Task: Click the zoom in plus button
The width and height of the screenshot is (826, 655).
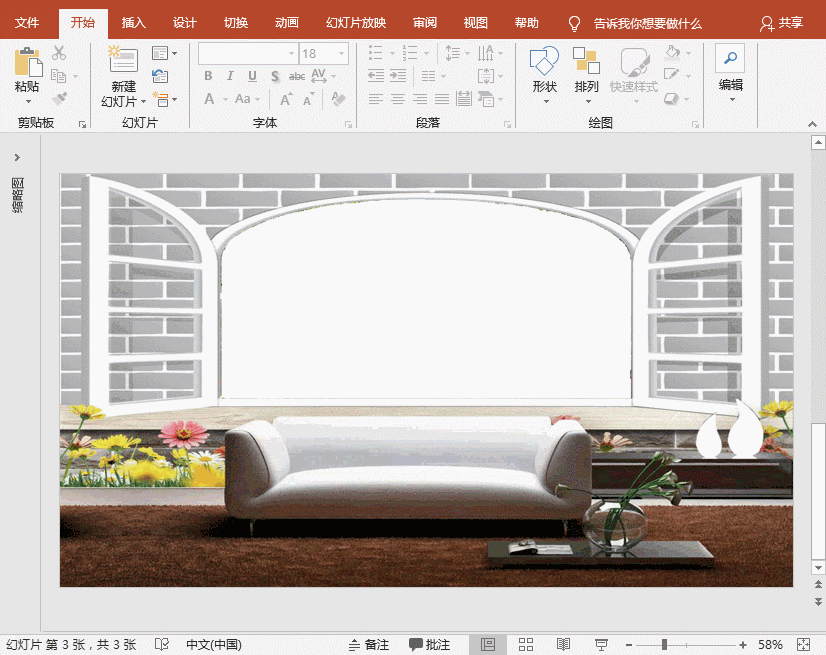Action: 743,644
